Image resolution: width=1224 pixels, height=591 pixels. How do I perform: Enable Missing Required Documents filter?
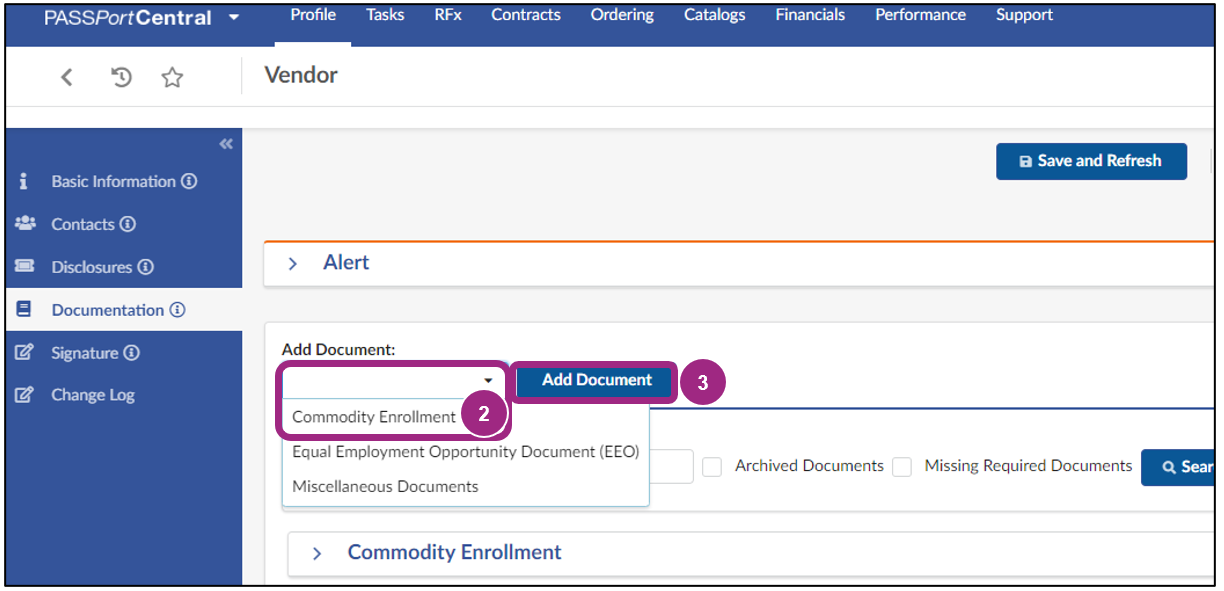(902, 467)
